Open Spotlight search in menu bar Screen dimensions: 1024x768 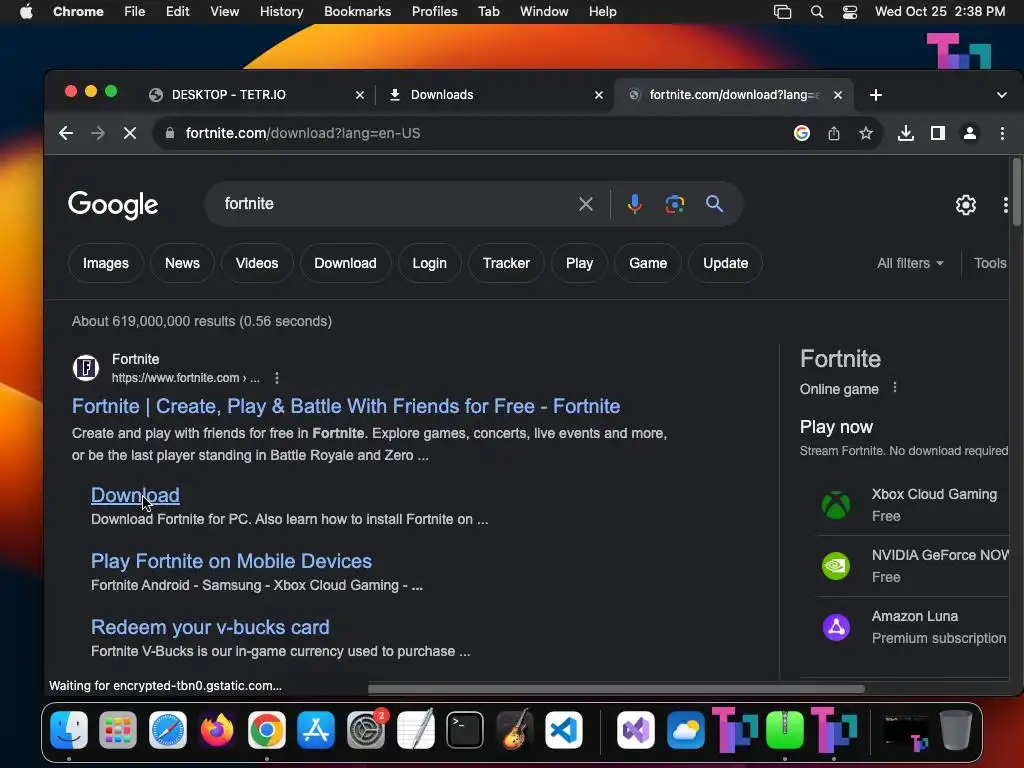[816, 12]
